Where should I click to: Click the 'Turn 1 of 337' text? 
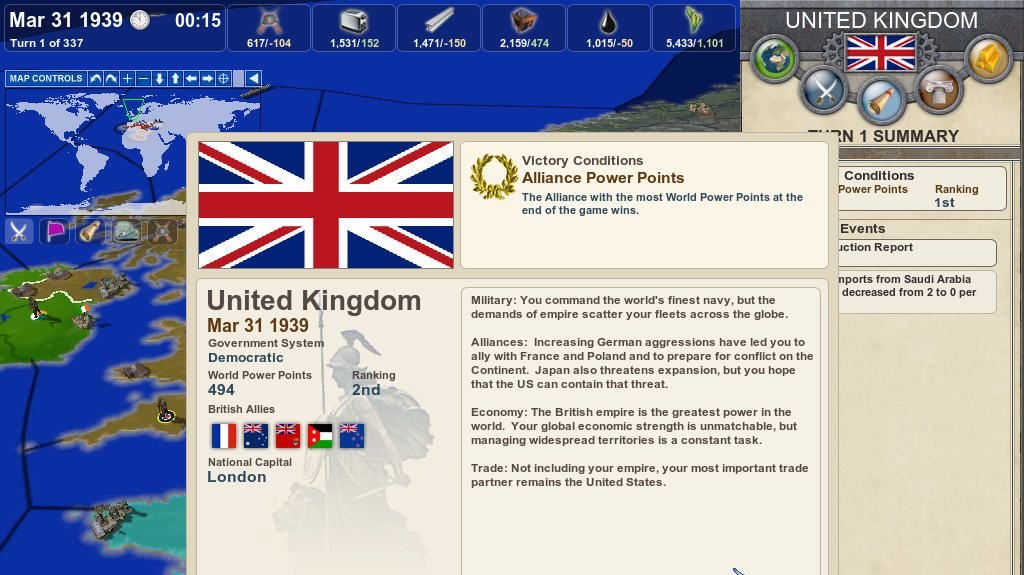coord(46,43)
